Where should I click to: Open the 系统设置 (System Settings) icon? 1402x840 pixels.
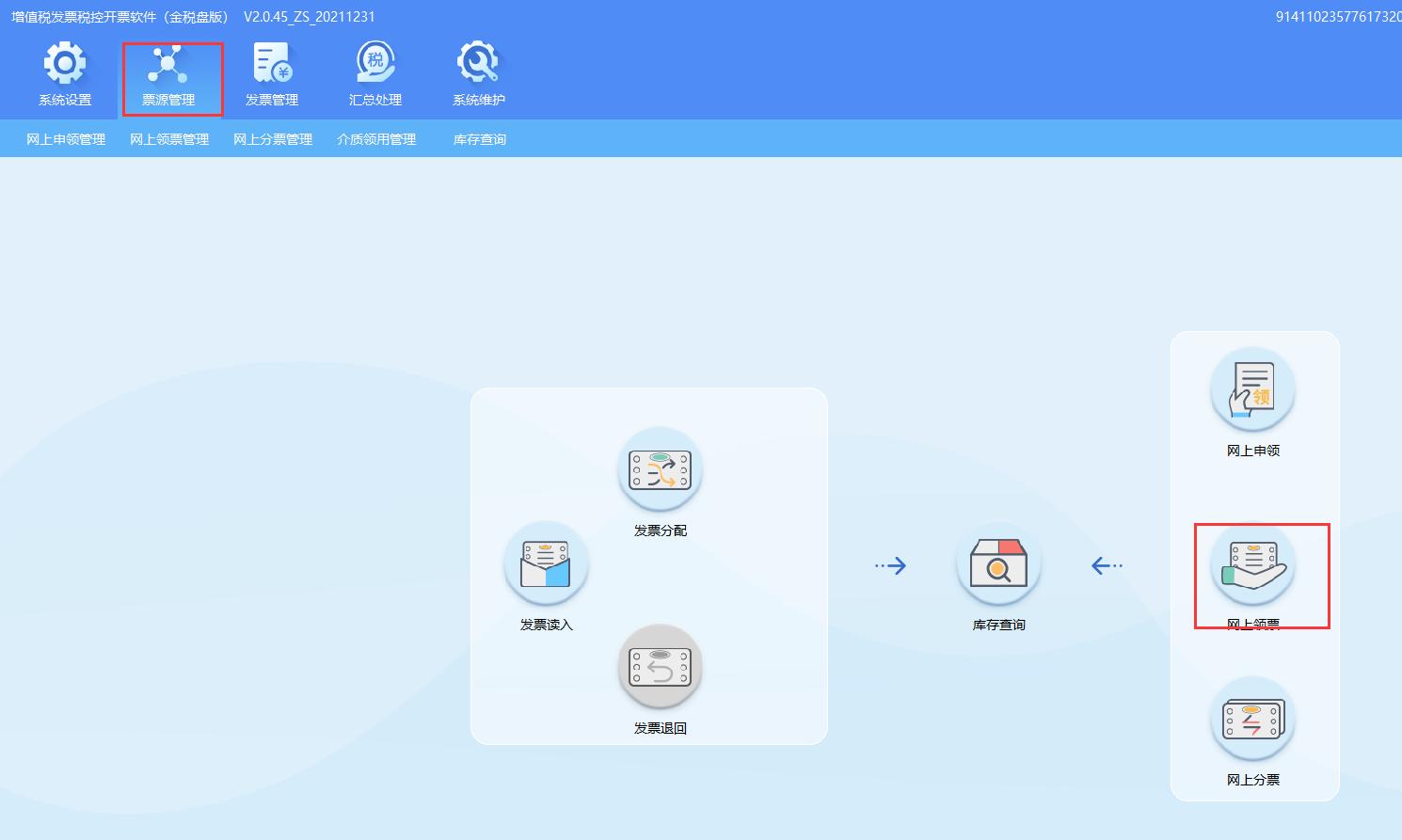coord(63,73)
